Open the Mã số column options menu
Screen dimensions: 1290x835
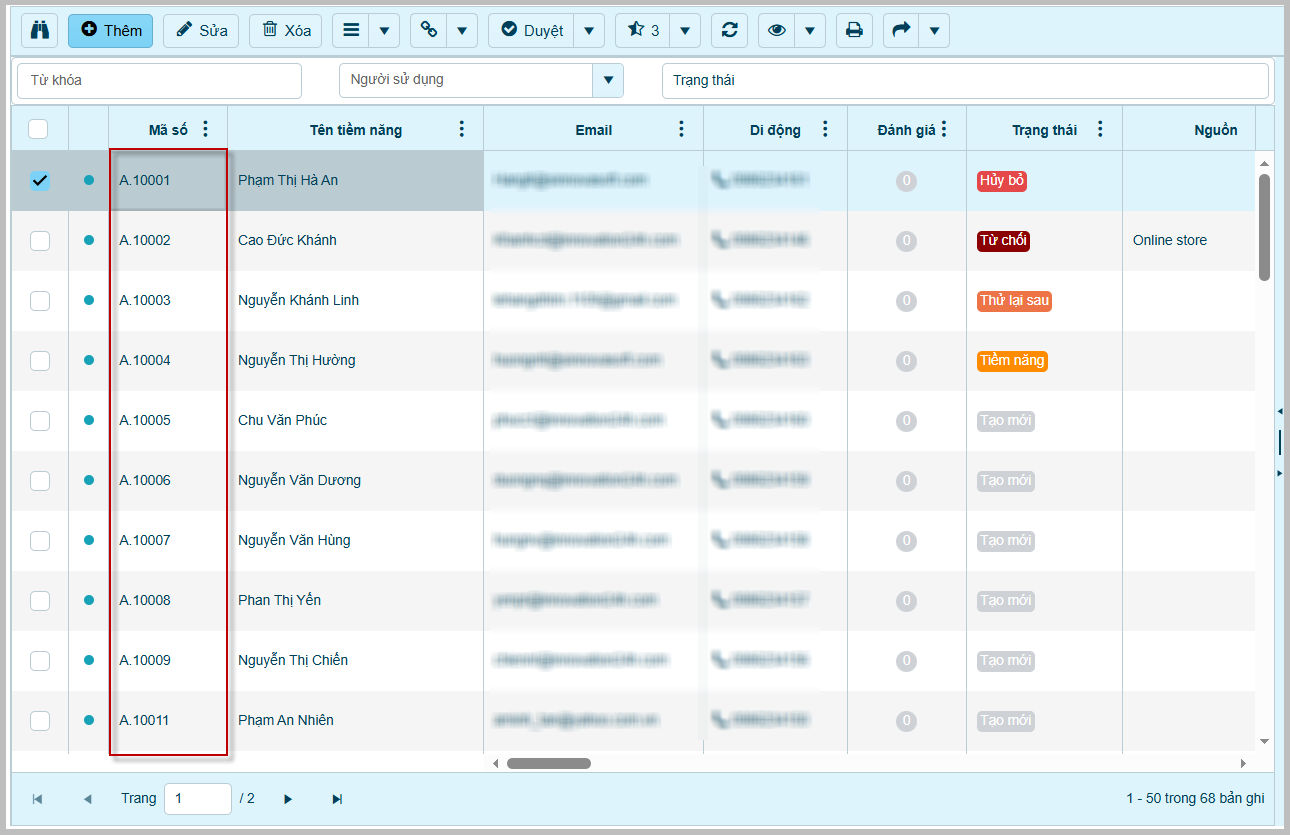point(206,129)
